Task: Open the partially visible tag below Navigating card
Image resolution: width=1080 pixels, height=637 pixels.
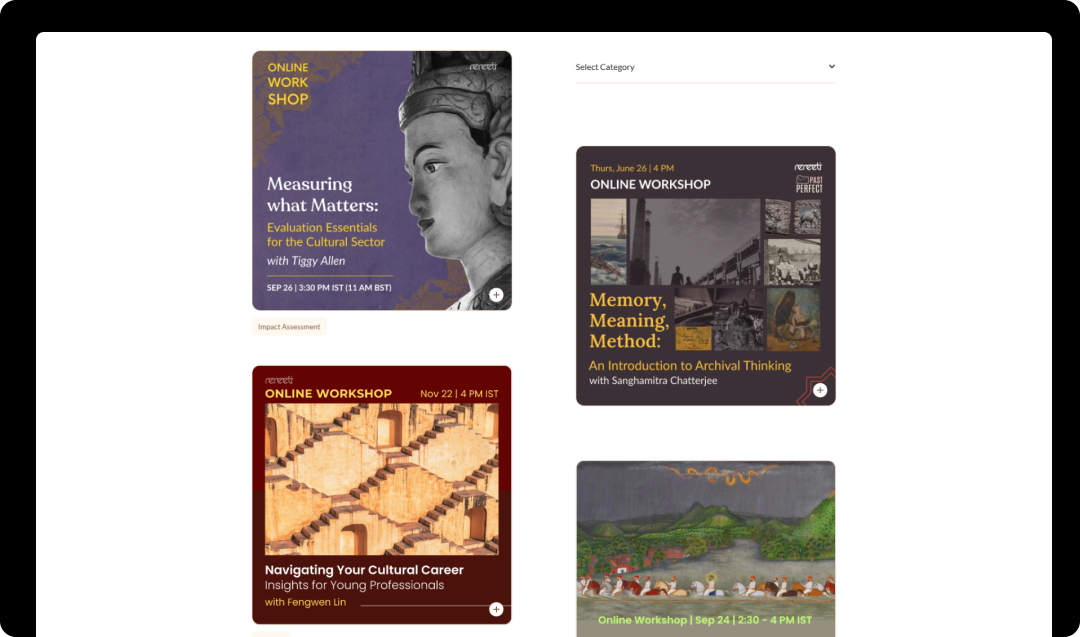Action: coord(271,634)
